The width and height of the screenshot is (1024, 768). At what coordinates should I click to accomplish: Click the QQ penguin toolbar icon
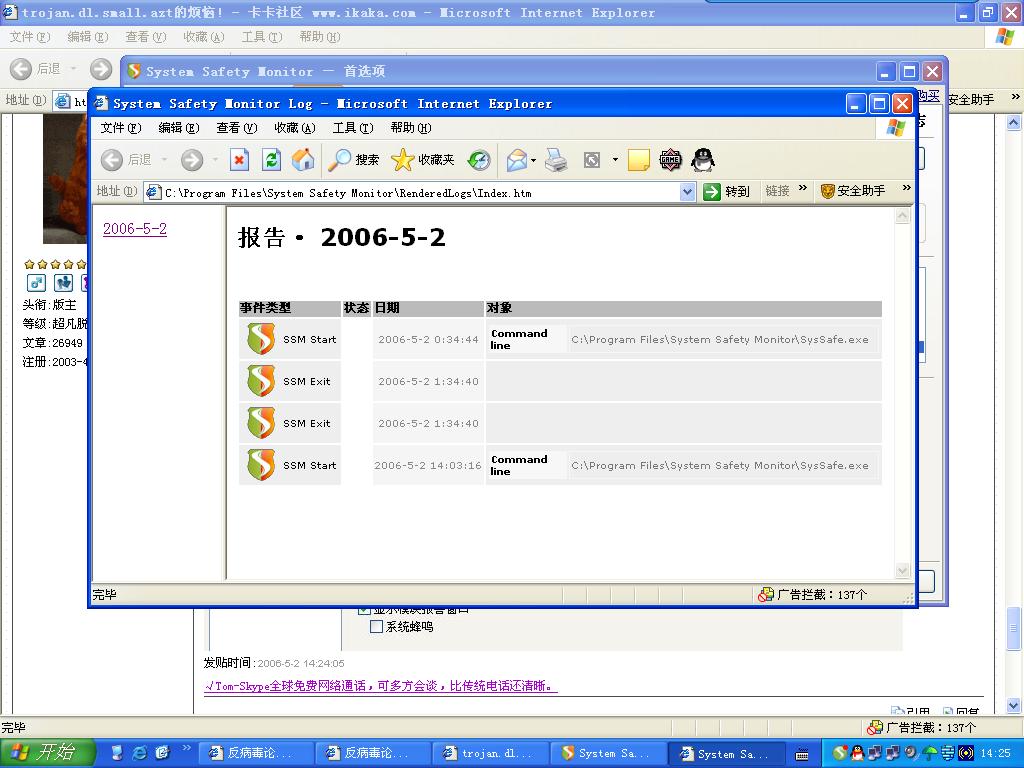703,160
